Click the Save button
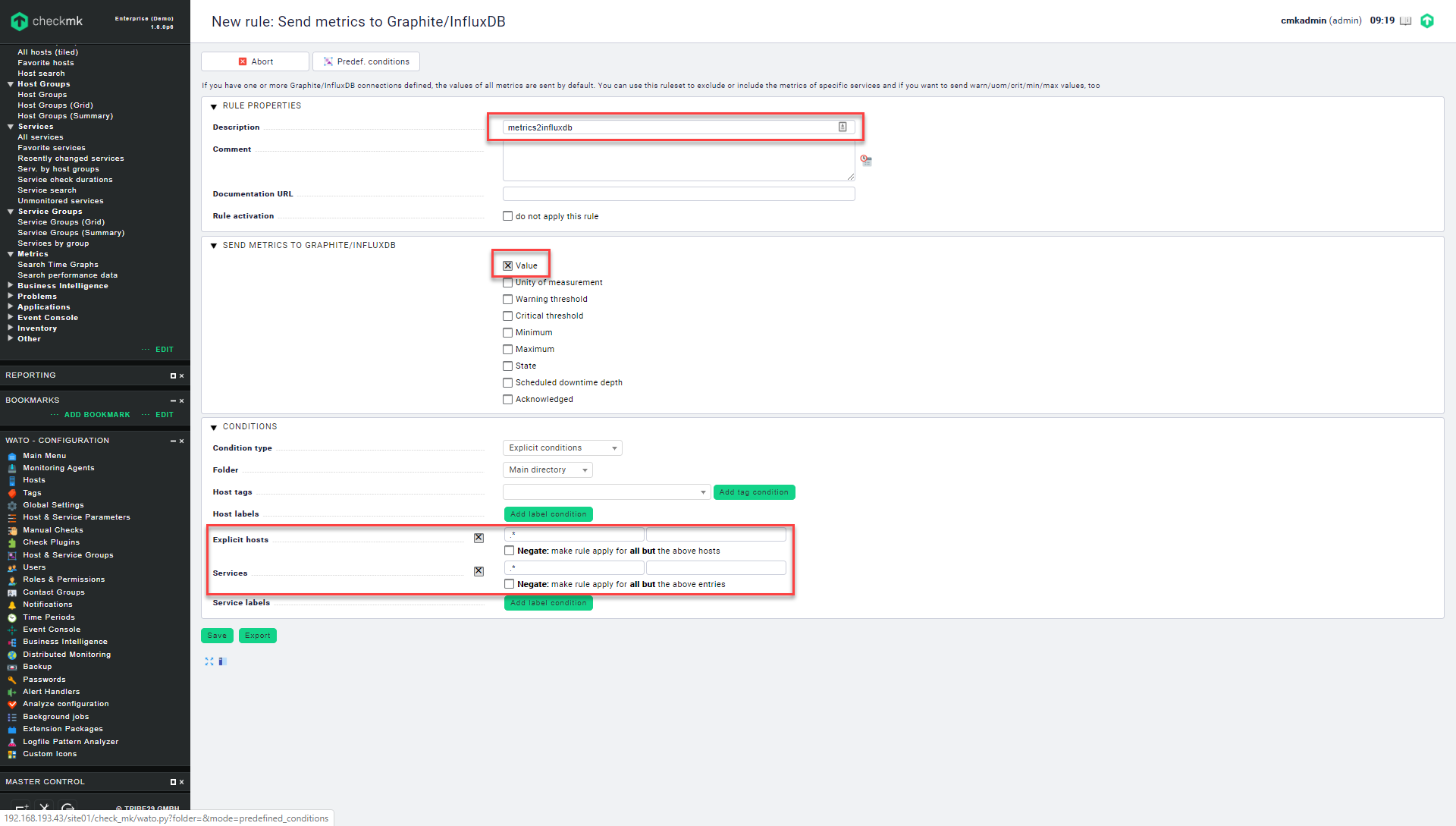1456x826 pixels. [x=217, y=636]
